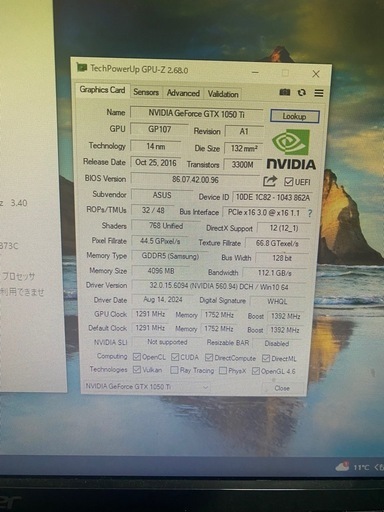Click the Pixel Fillrate 44.5 GPixel/s
The image size is (384, 512).
click(x=160, y=241)
